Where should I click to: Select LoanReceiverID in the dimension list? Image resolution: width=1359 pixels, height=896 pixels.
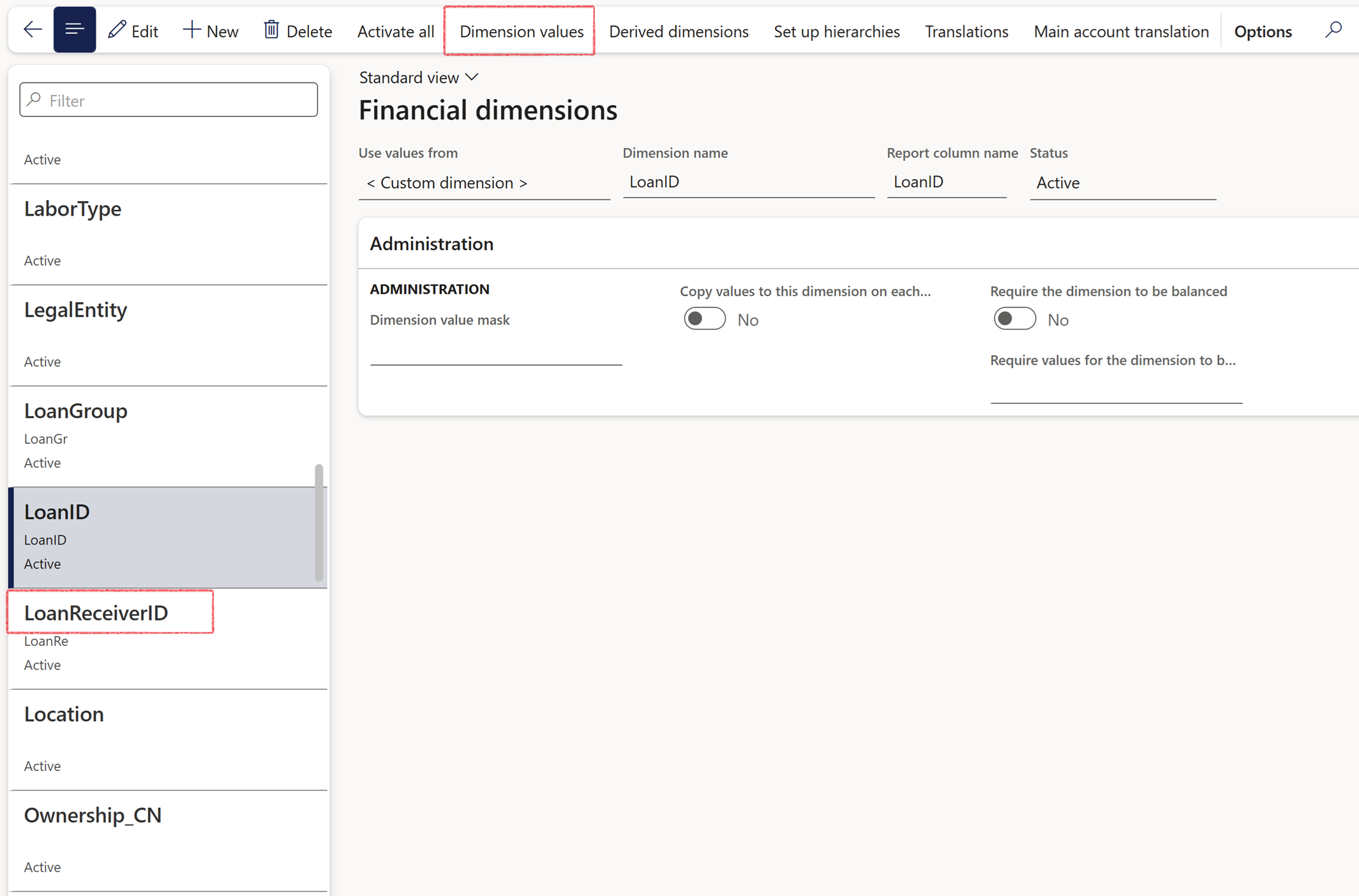pyautogui.click(x=96, y=613)
